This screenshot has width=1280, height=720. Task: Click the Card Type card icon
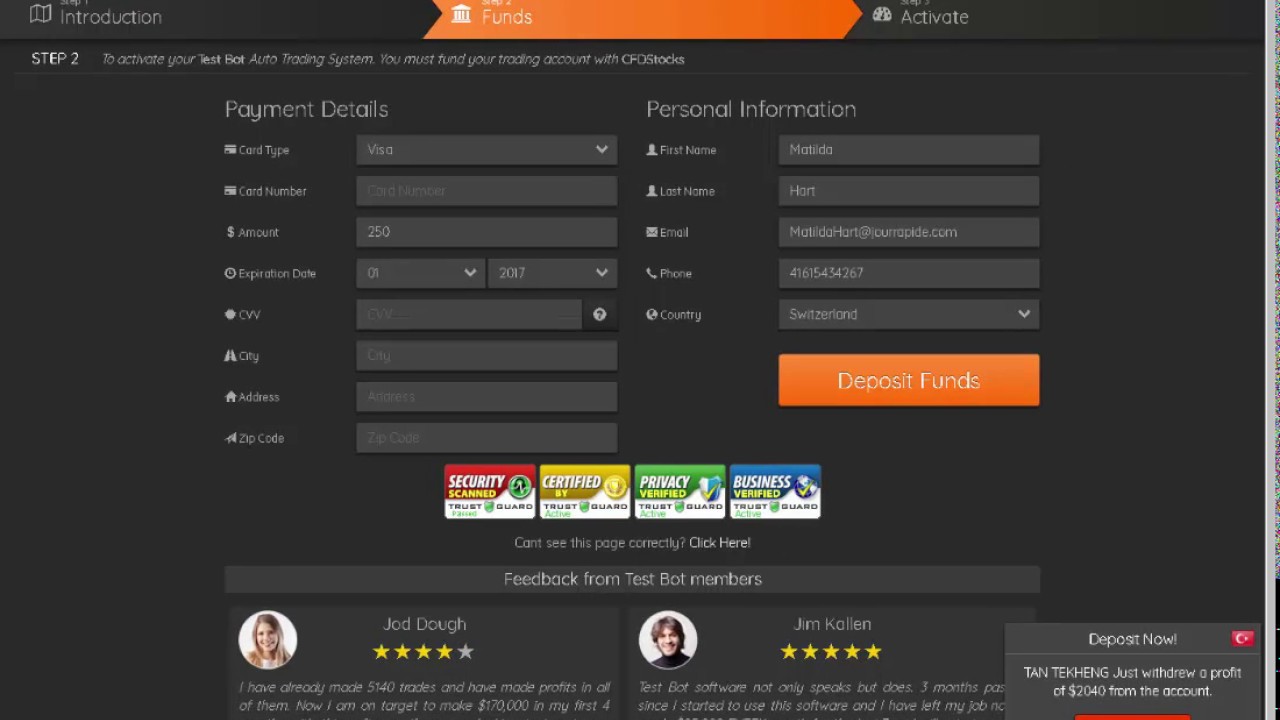click(230, 150)
